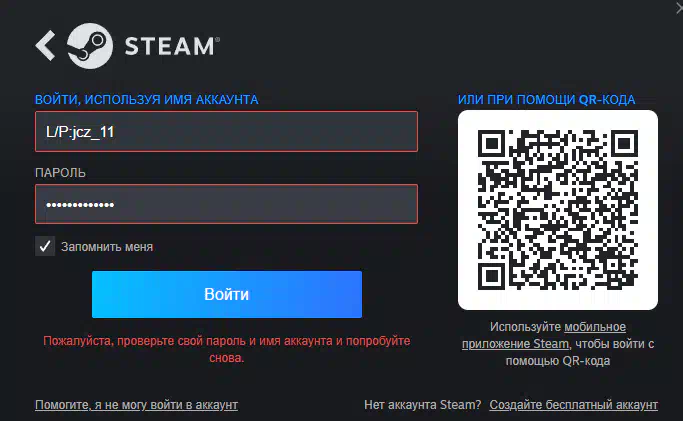683x421 pixels.
Task: Click the ПАРОЛЬ field label
Action: click(61, 173)
